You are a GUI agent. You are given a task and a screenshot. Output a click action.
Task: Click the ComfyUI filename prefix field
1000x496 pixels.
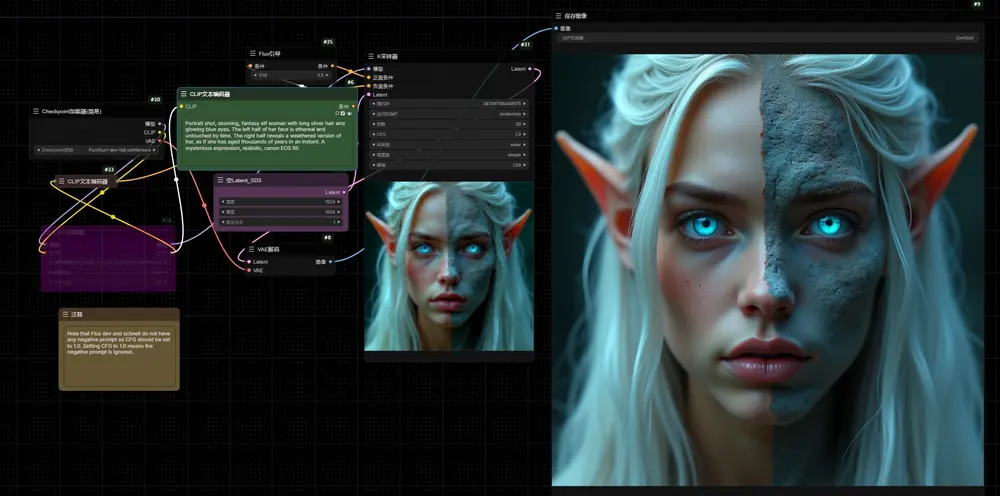click(x=767, y=38)
